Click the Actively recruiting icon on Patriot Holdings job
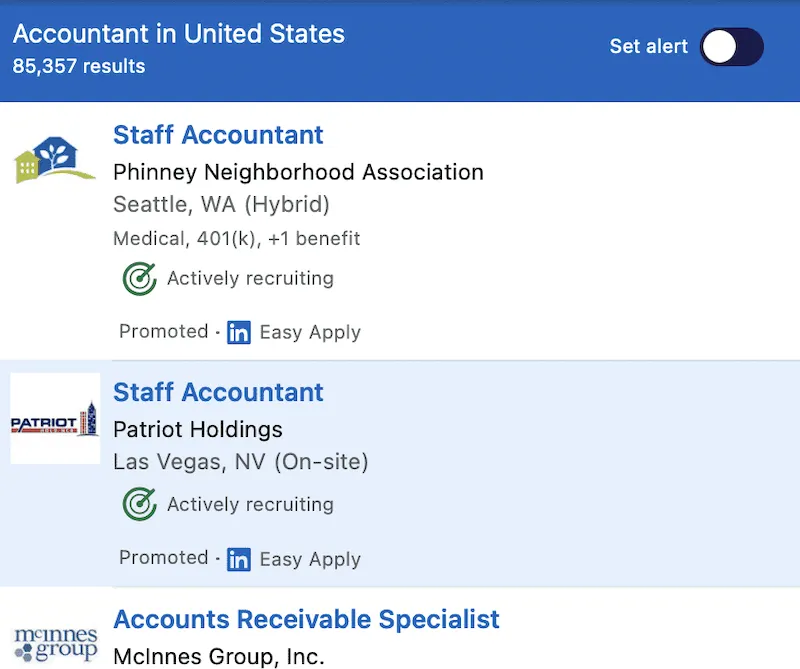Image resolution: width=800 pixels, height=669 pixels. 139,504
